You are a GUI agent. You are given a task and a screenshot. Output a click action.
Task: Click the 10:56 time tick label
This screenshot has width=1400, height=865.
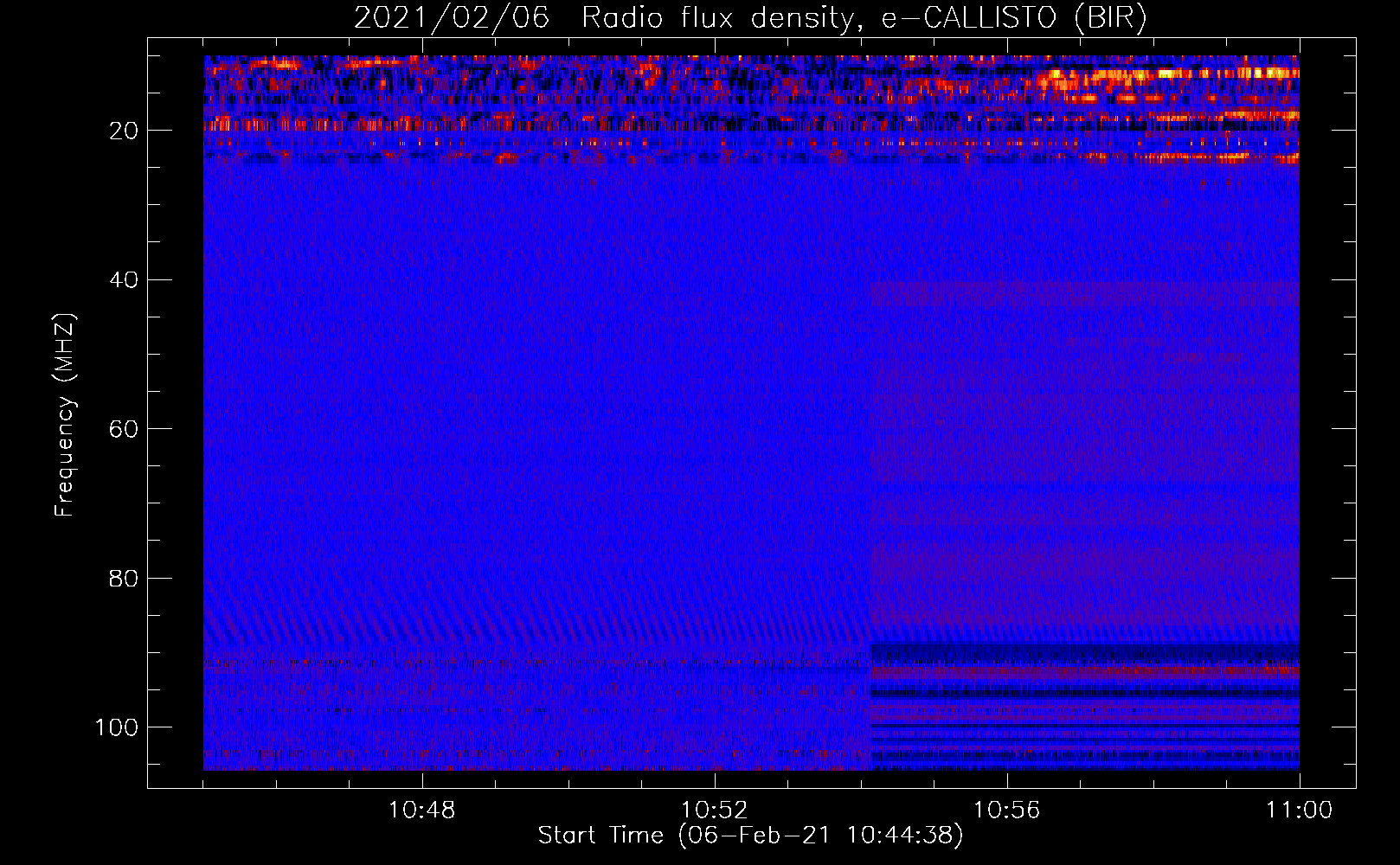click(1006, 811)
